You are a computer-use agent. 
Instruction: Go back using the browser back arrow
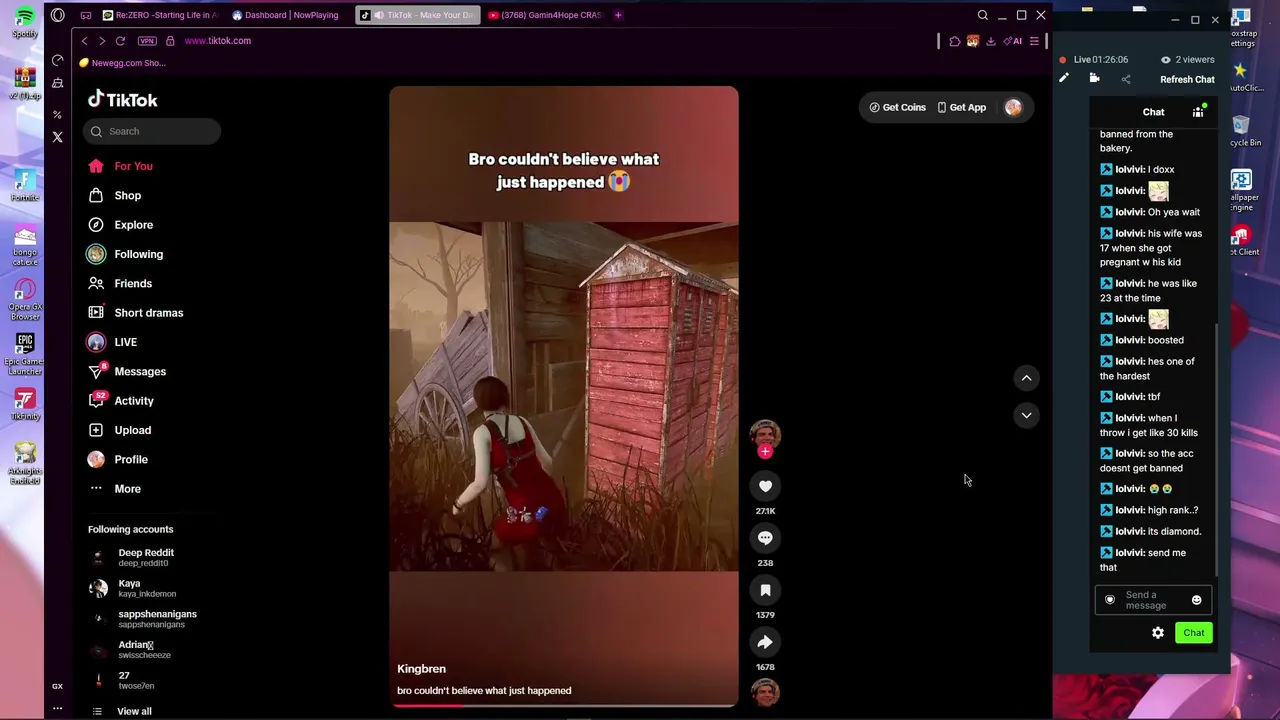pyautogui.click(x=84, y=41)
